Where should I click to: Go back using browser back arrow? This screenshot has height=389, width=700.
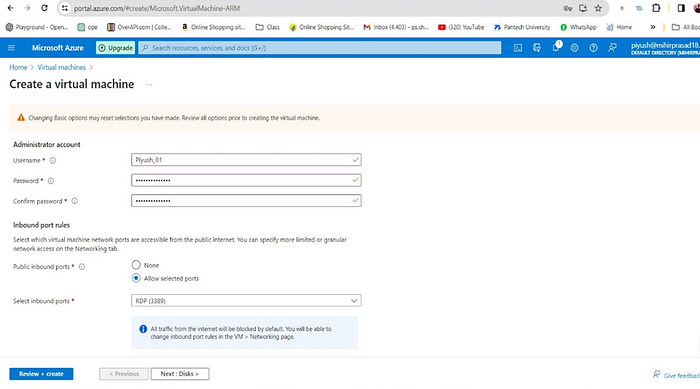coord(11,8)
